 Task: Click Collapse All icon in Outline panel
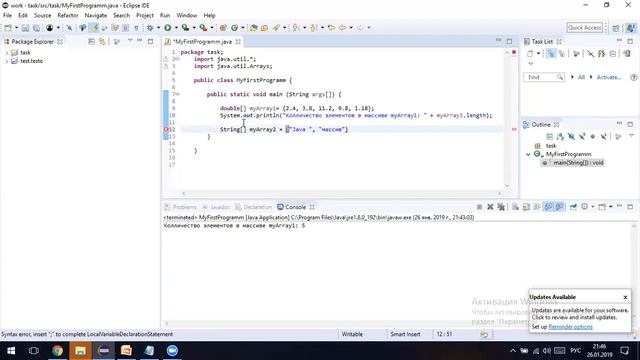[550, 136]
